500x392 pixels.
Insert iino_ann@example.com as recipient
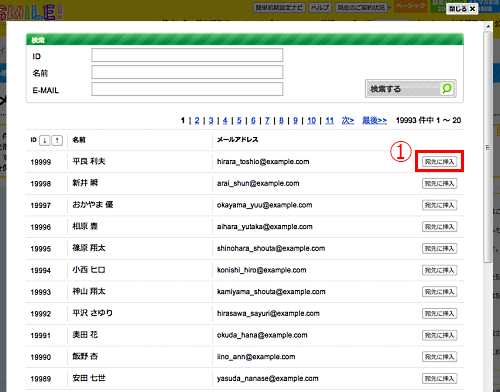pyautogui.click(x=439, y=357)
